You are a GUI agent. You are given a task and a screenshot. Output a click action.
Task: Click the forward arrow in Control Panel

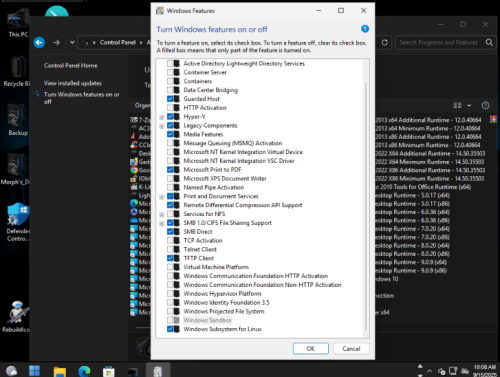[57, 42]
